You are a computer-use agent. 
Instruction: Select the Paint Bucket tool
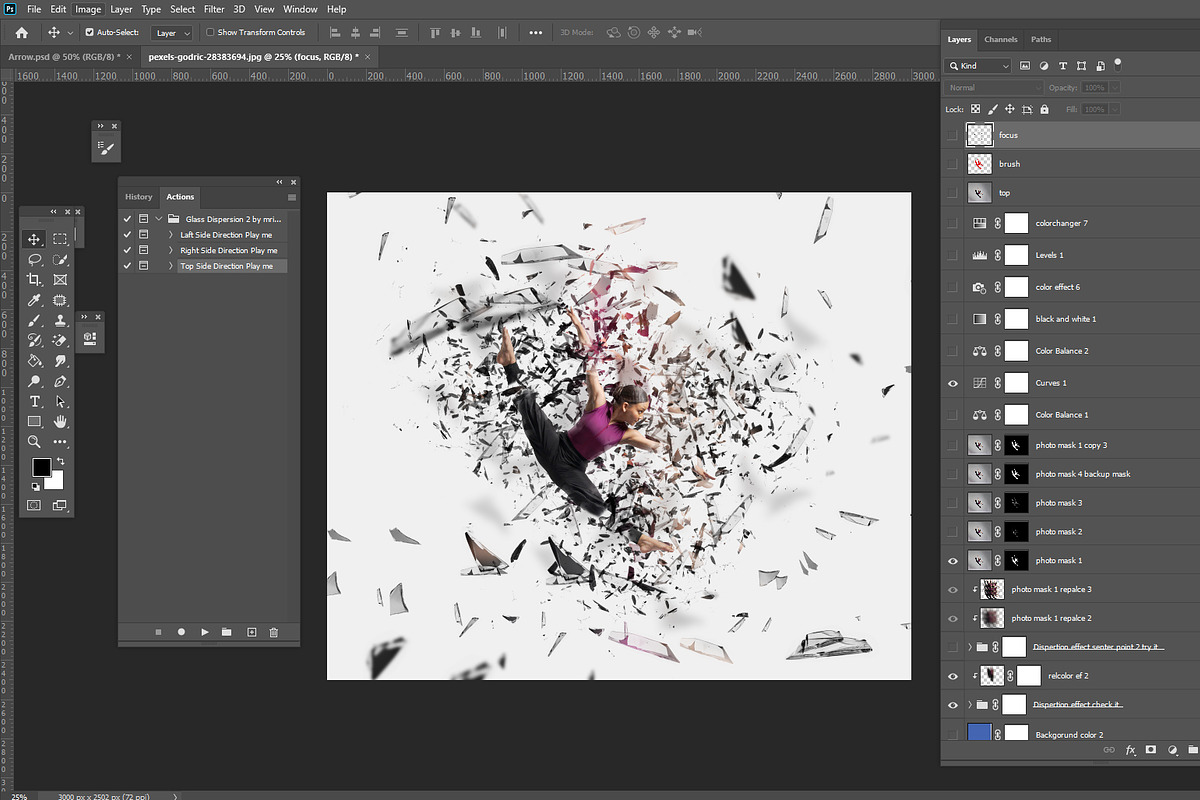pos(34,361)
